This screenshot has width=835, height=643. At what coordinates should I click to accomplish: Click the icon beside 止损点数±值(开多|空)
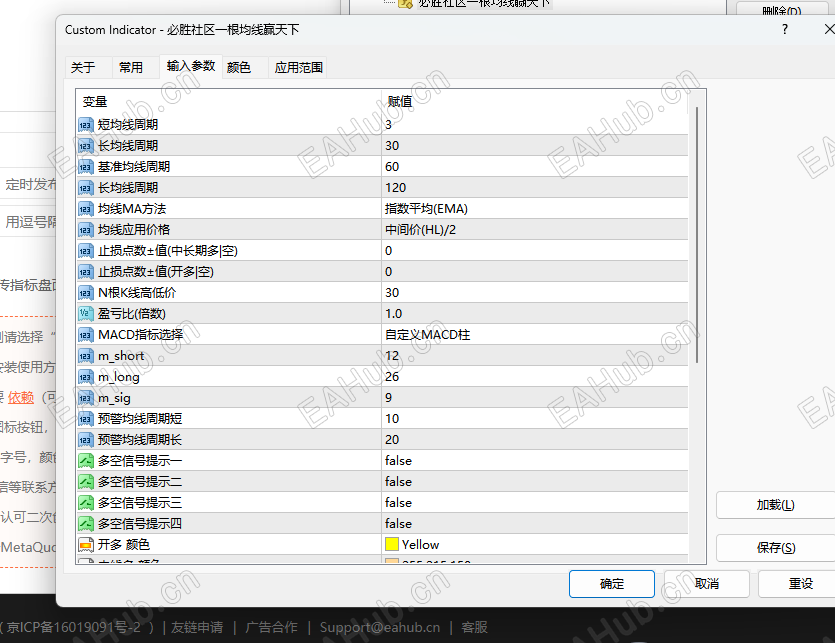click(86, 272)
